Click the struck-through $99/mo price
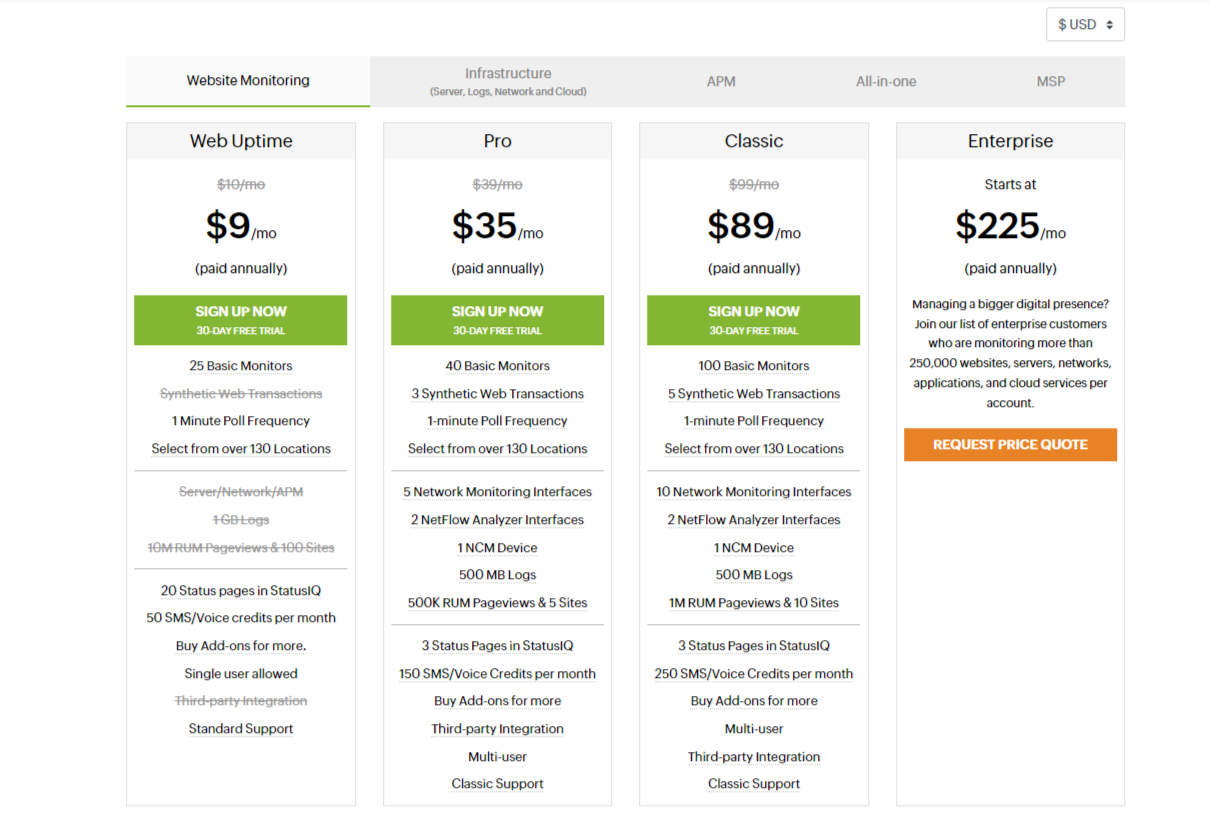 754,185
